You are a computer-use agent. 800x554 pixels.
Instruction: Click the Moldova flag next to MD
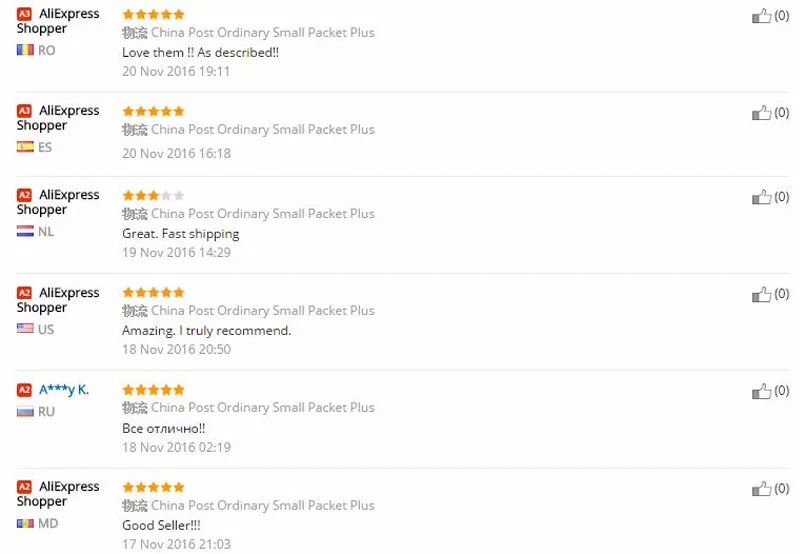click(x=25, y=523)
